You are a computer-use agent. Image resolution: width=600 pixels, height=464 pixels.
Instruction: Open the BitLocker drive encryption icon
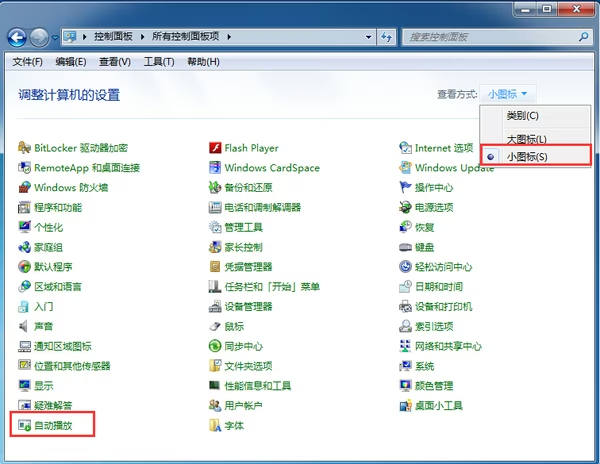24,148
